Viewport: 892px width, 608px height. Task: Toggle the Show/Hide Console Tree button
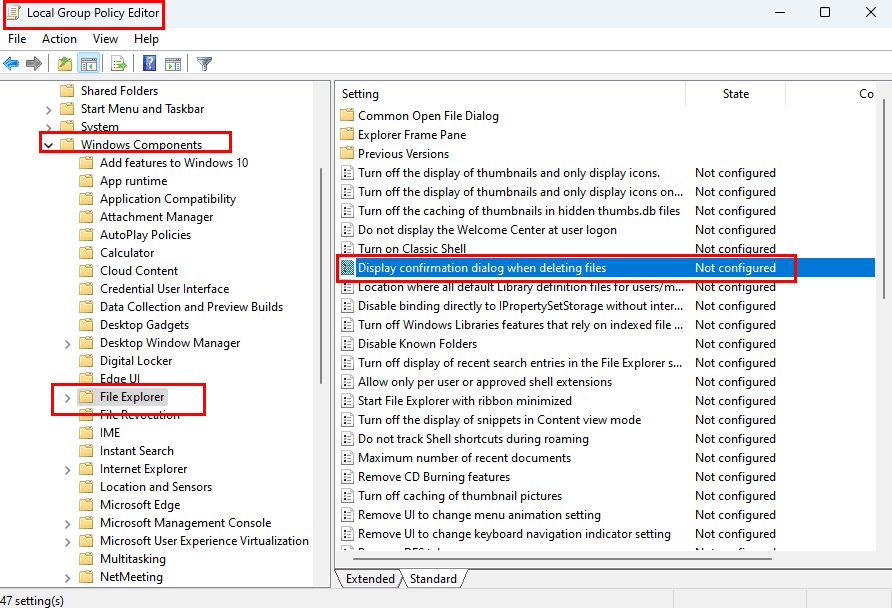88,64
